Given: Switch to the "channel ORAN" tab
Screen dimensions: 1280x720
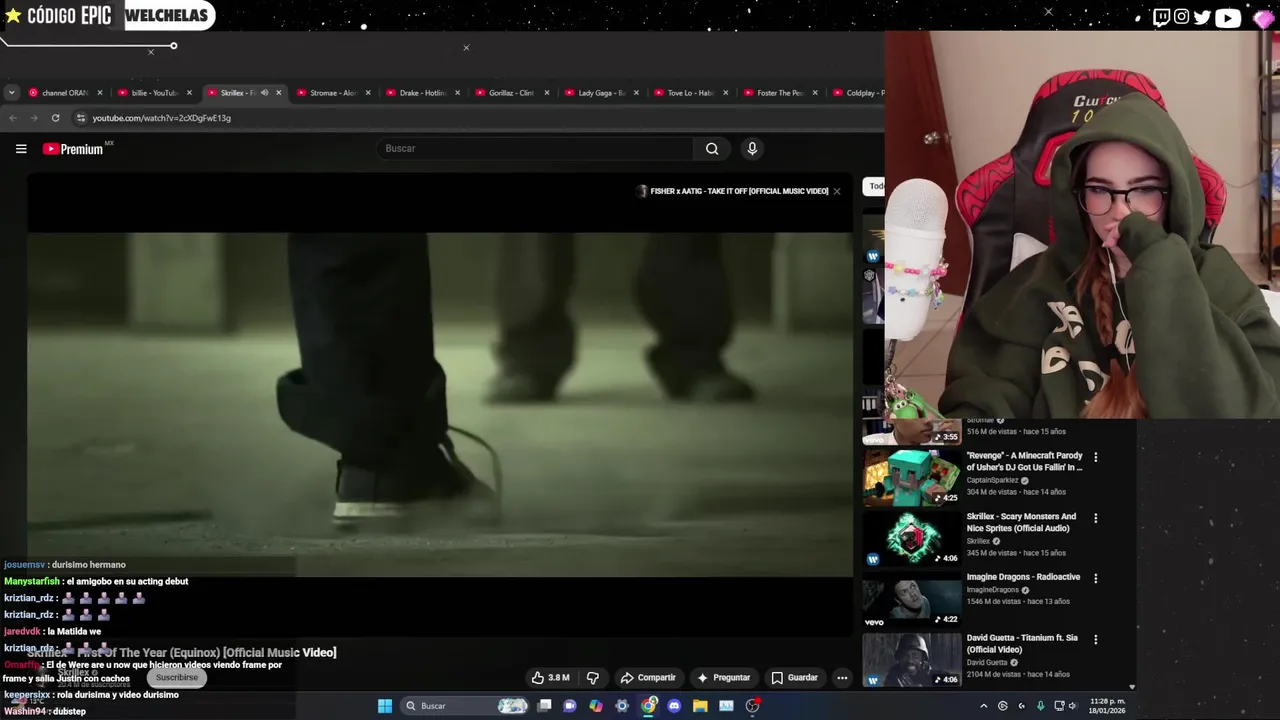Looking at the screenshot, I should point(65,93).
